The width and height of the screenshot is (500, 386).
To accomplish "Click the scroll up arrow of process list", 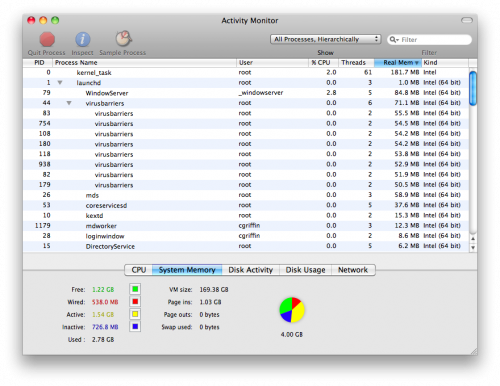I will click(x=473, y=239).
